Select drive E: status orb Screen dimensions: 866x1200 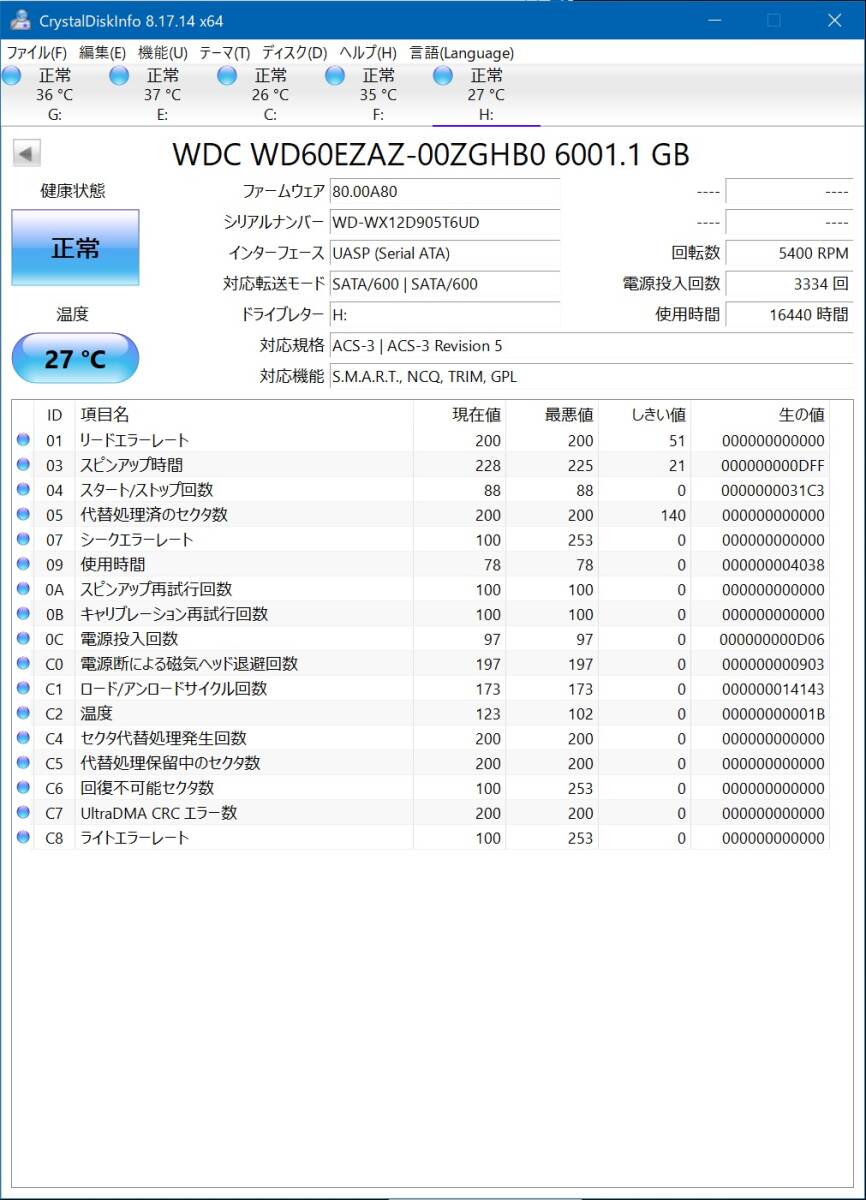tap(119, 75)
